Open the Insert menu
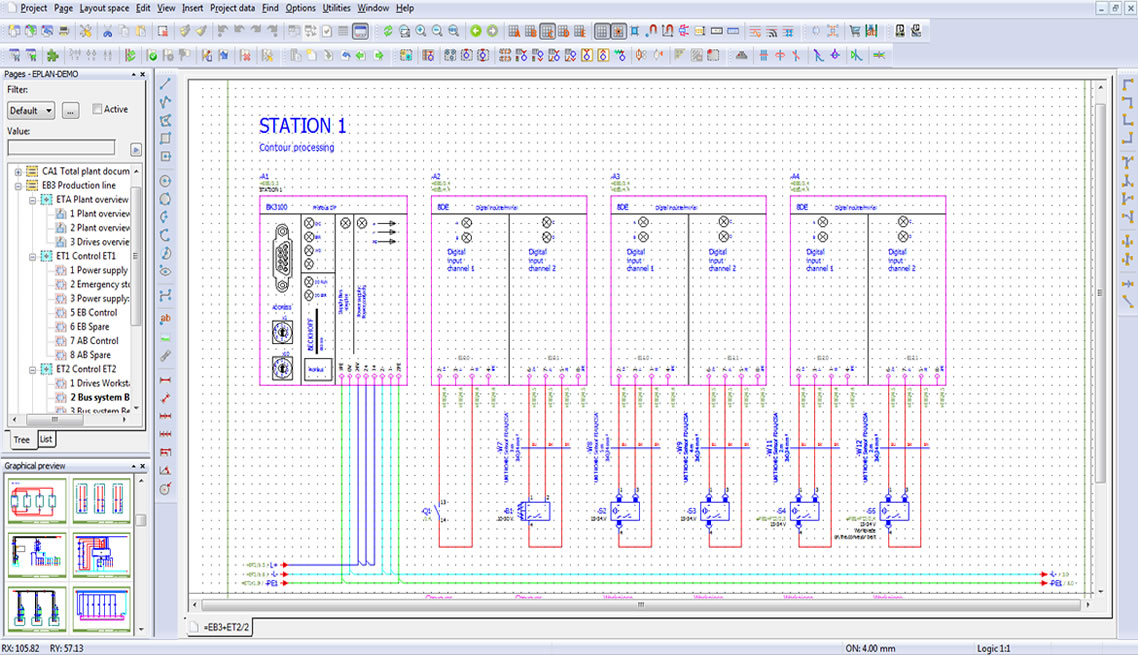Image resolution: width=1138 pixels, height=655 pixels. (192, 8)
